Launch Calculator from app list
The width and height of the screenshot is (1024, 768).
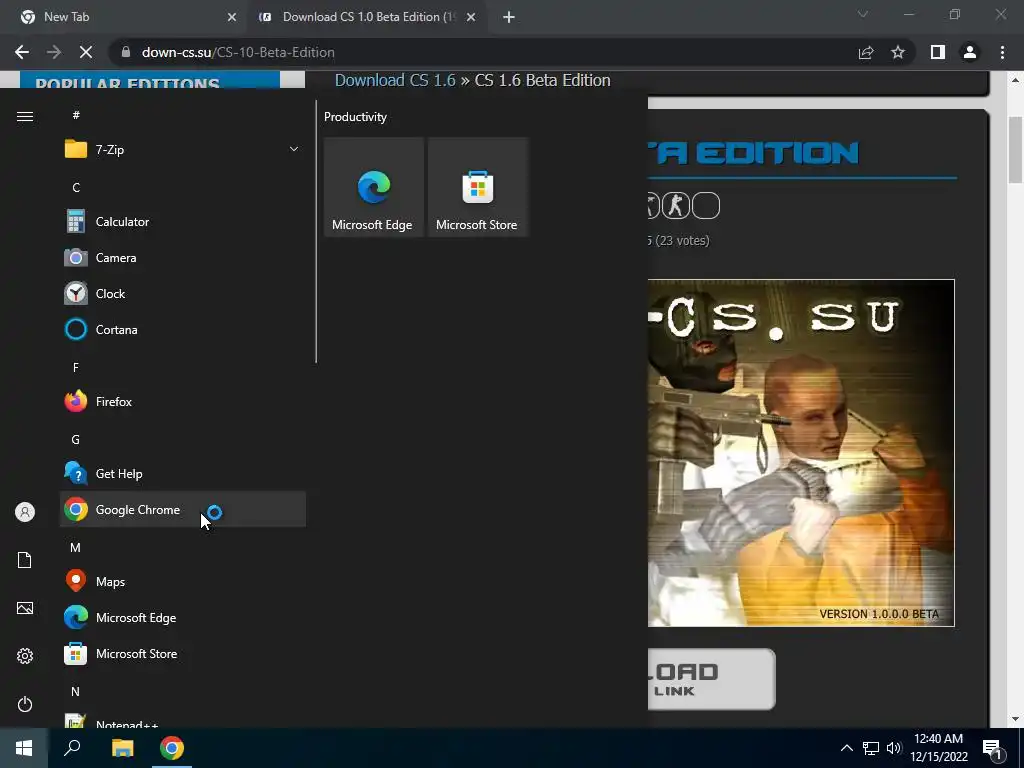coord(182,222)
